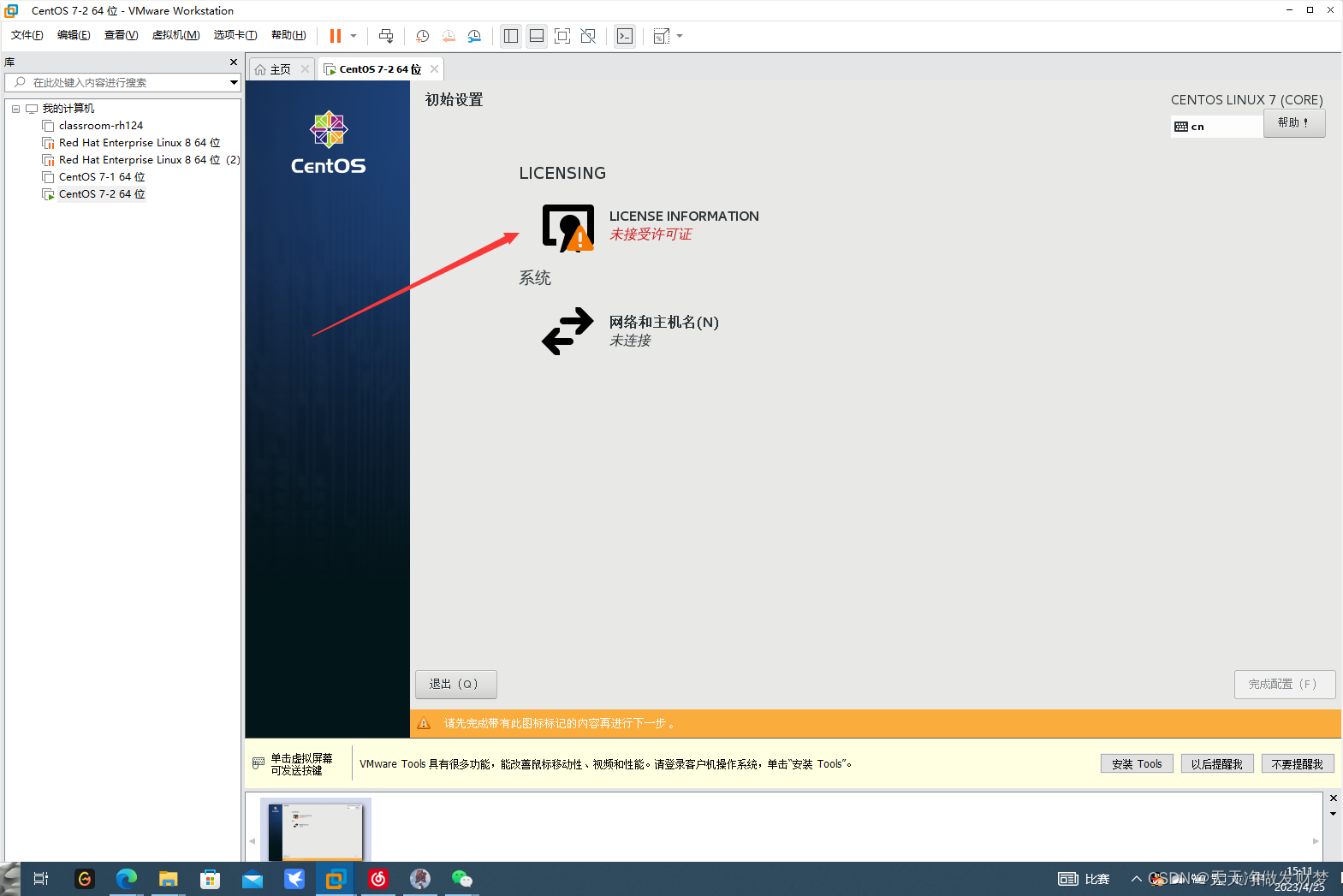
Task: Click the CentOS logo in the installer sidebar
Action: (329, 143)
